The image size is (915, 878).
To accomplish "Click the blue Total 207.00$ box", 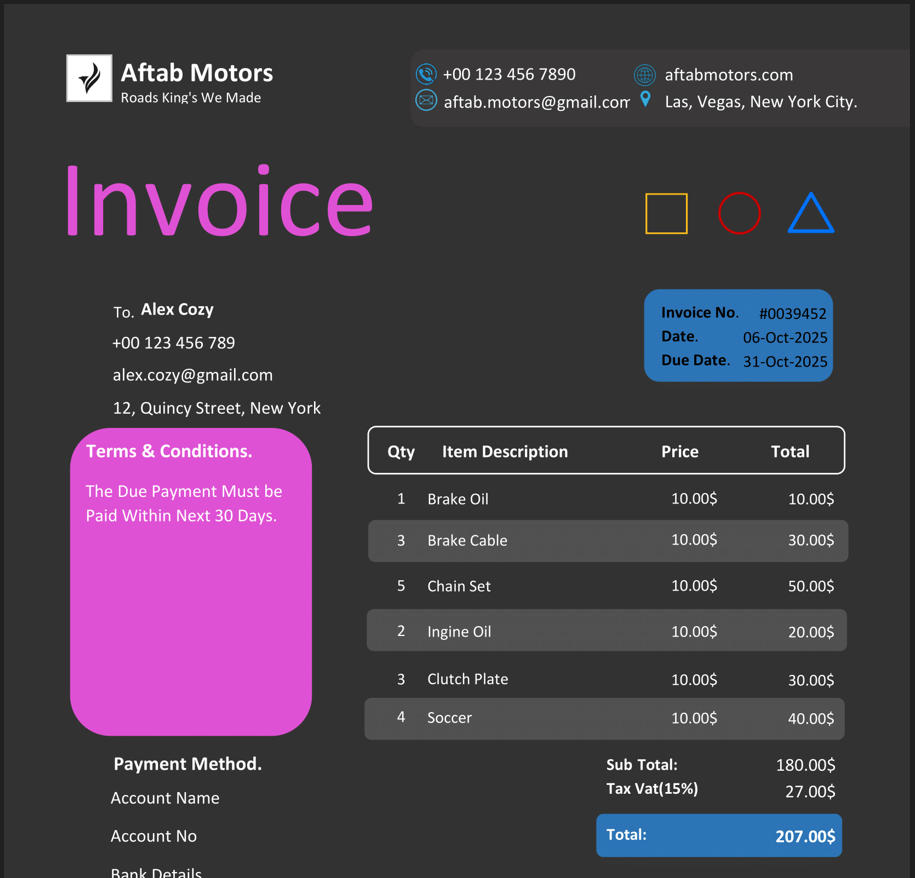I will click(718, 836).
